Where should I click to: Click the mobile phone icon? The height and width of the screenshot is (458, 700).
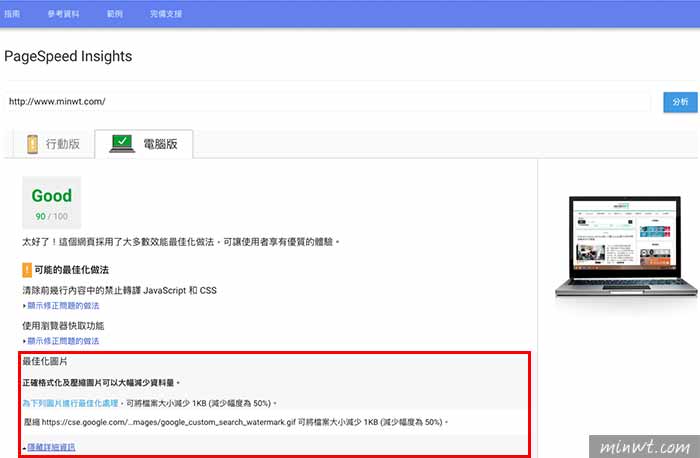(x=32, y=144)
